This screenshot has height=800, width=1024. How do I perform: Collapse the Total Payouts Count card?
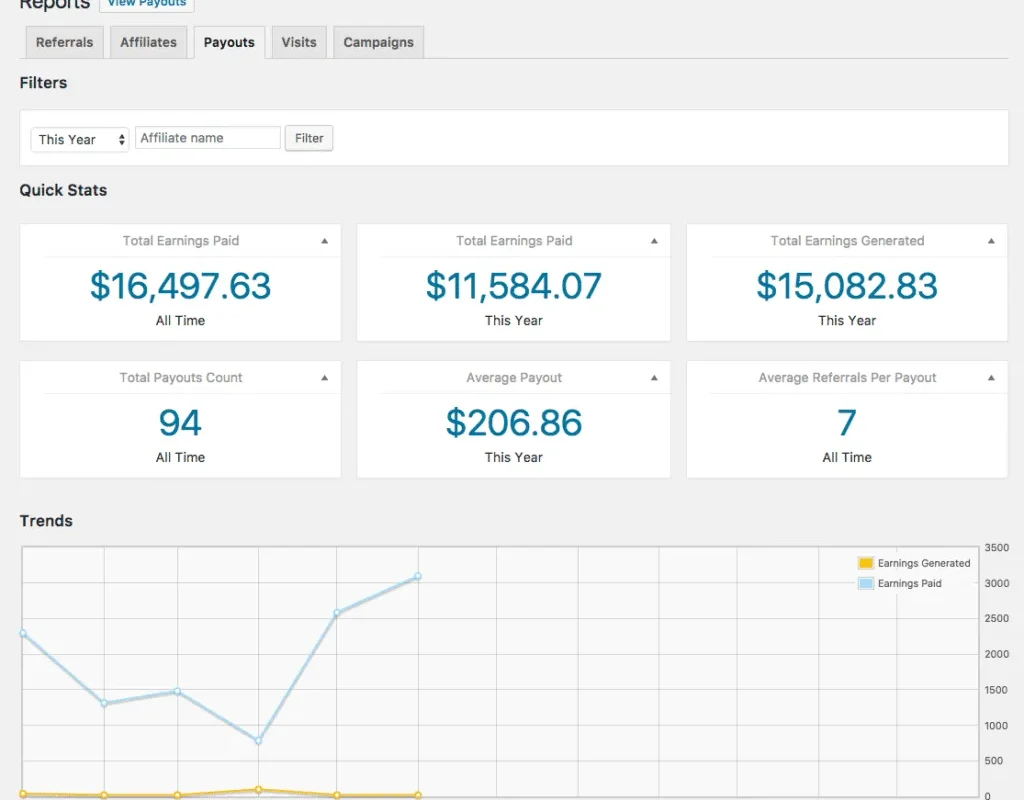tap(323, 377)
